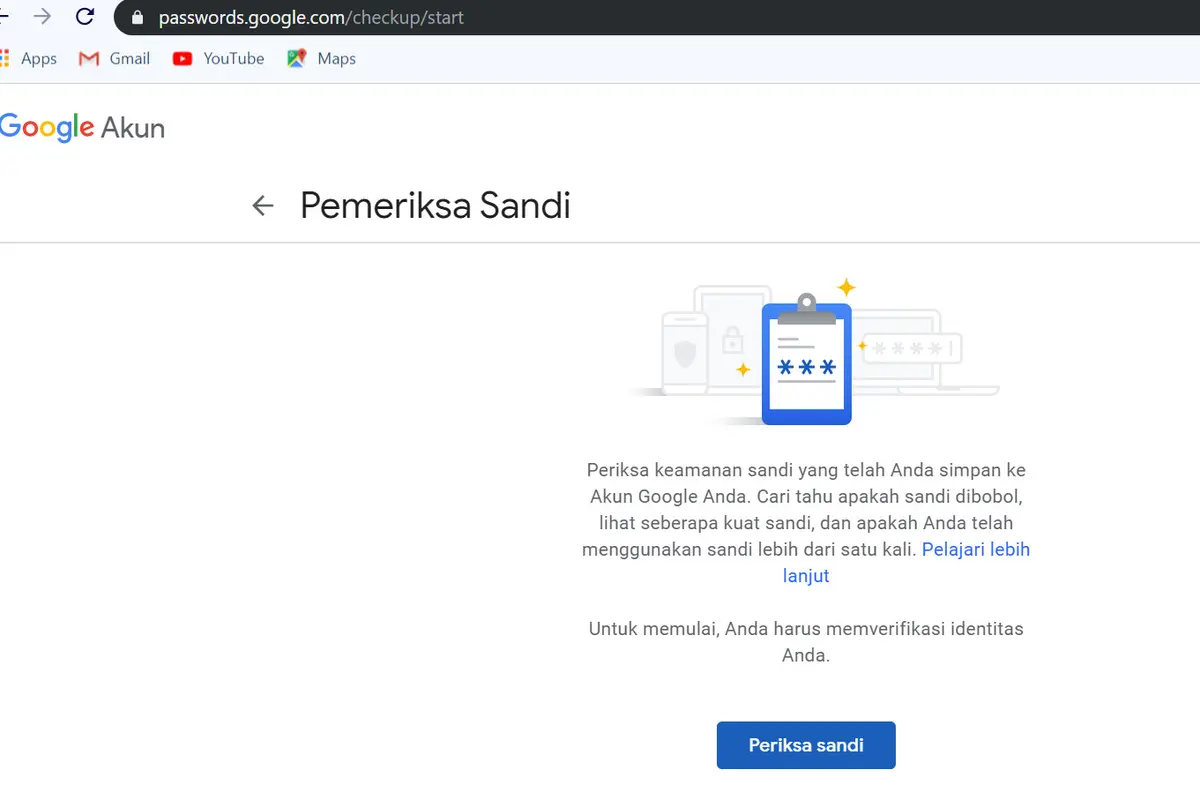Open the Maps bookmark
The image size is (1200, 800).
click(321, 58)
